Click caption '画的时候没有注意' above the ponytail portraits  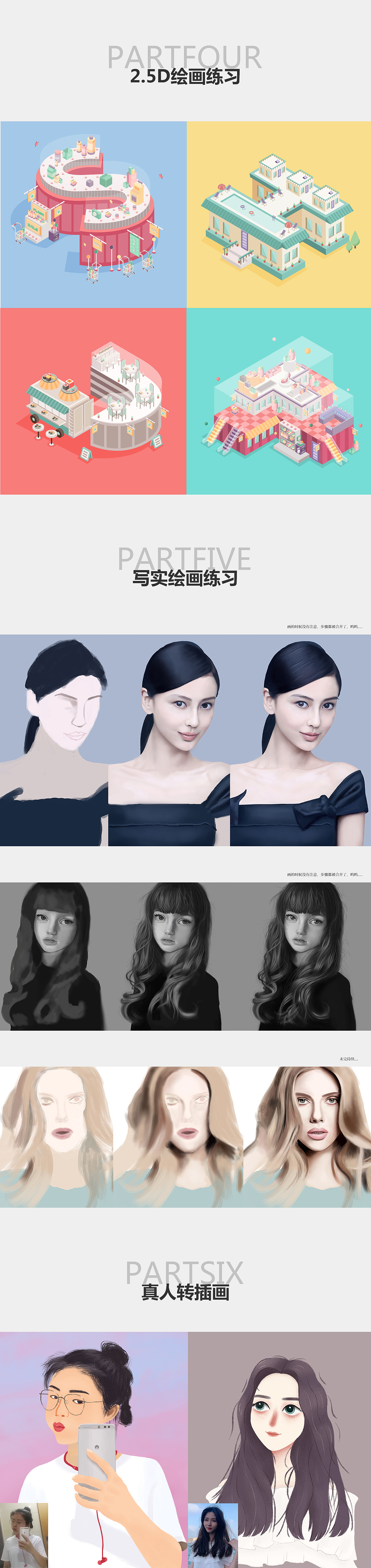click(x=325, y=626)
